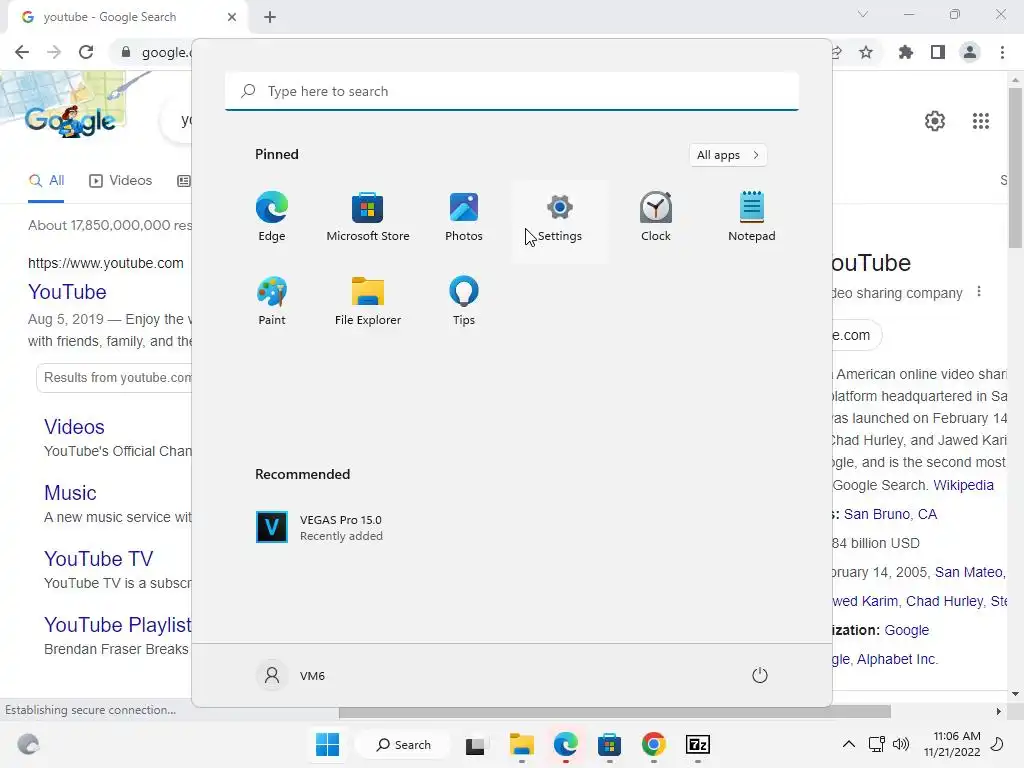Open the Tips app
The height and width of the screenshot is (768, 1024).
point(464,301)
